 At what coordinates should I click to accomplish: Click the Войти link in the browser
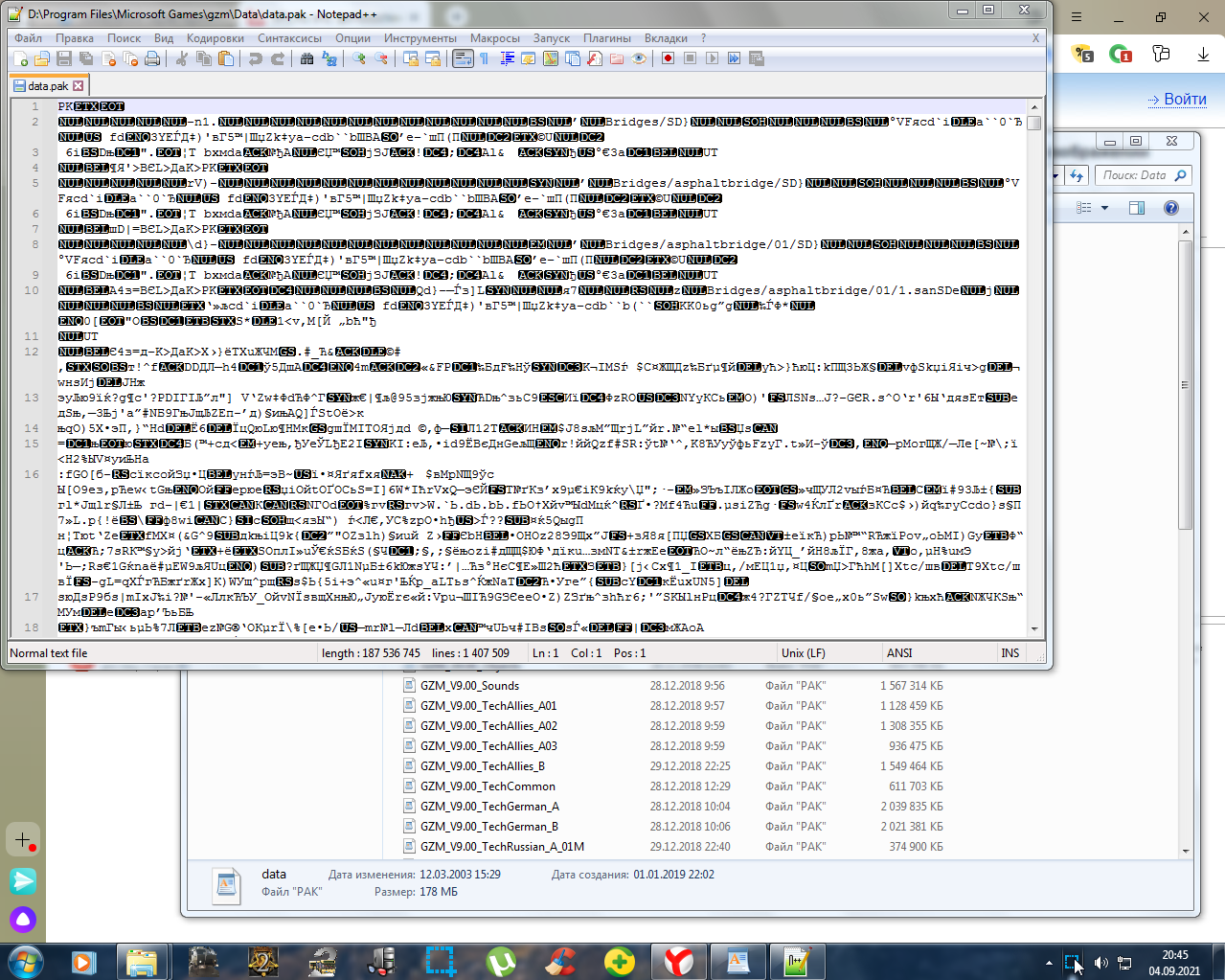click(1185, 100)
